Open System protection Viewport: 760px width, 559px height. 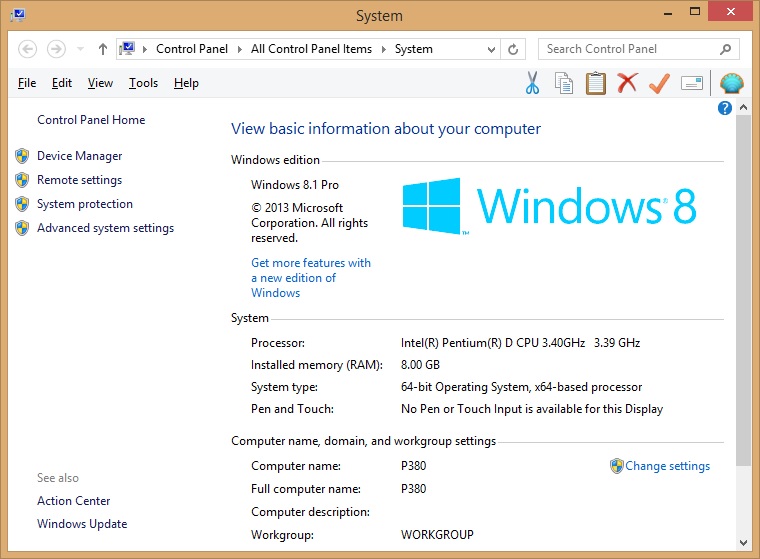click(85, 204)
